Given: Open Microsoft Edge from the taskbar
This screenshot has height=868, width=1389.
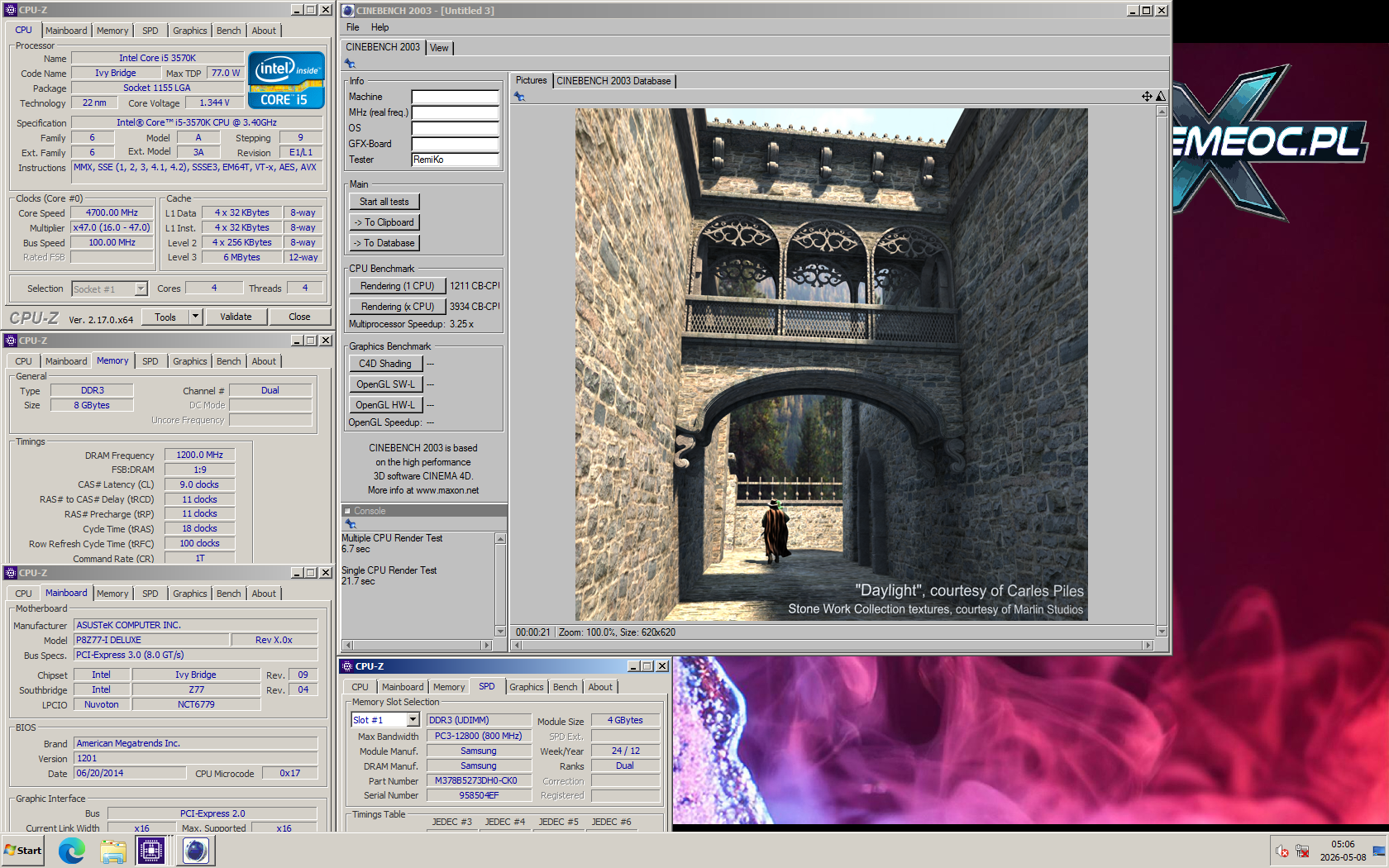Looking at the screenshot, I should tap(72, 851).
